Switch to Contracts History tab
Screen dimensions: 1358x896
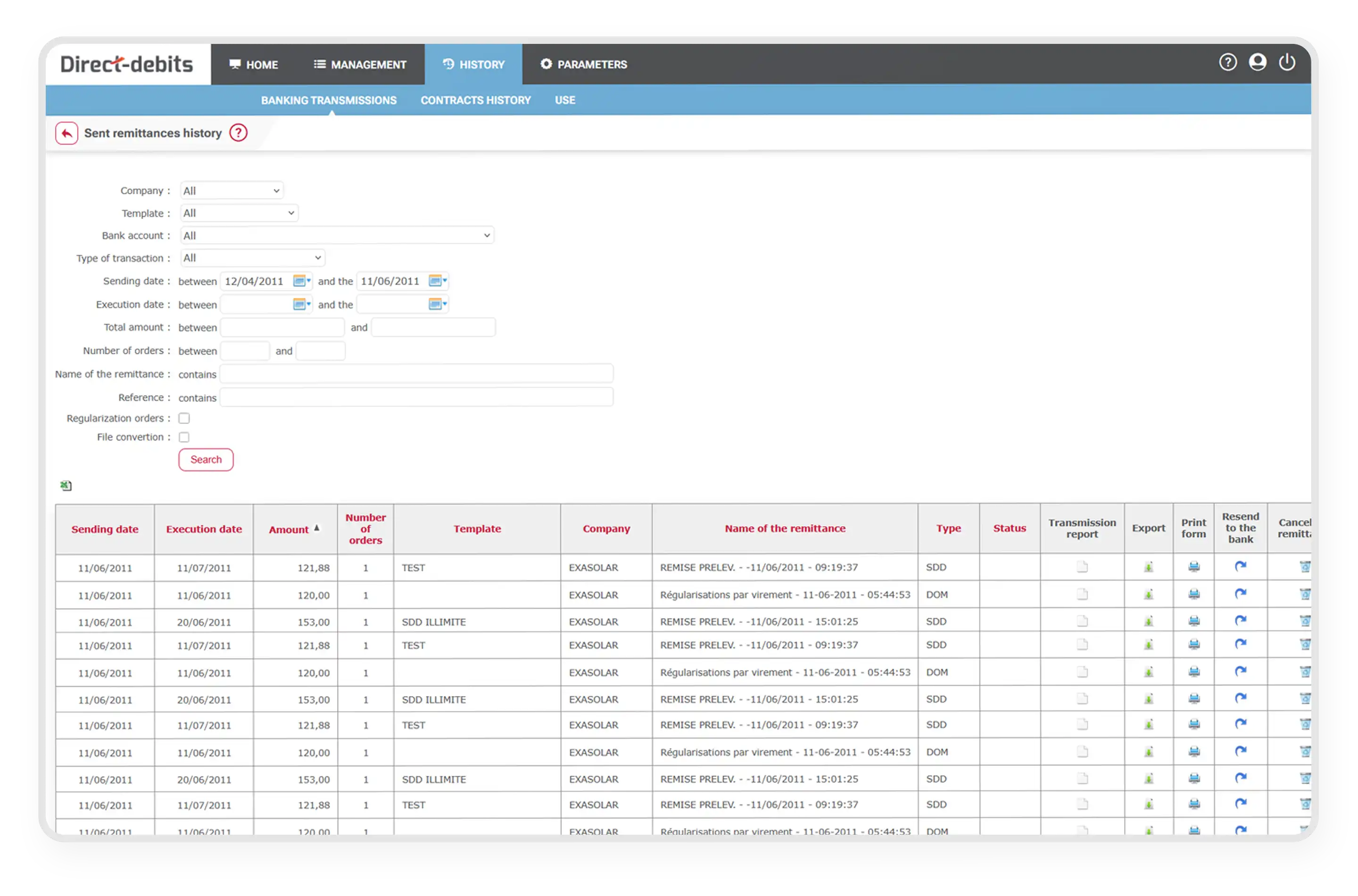point(475,100)
